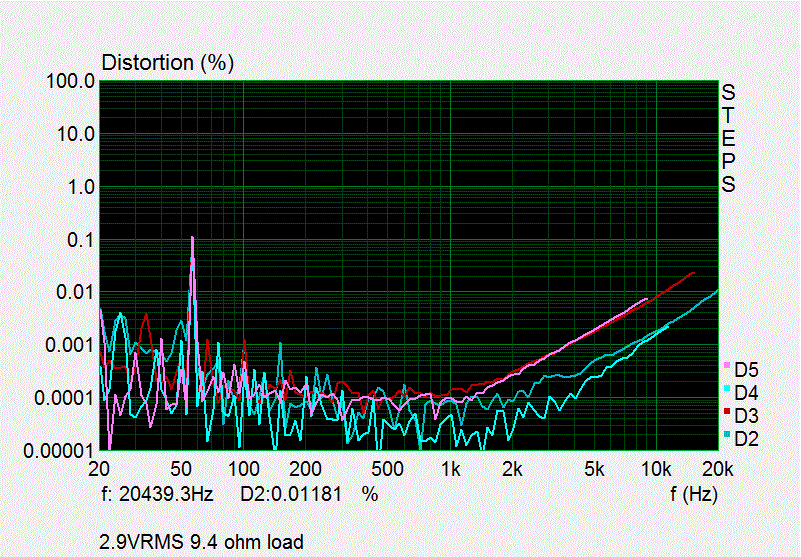Click the 0.00001 y-axis label
This screenshot has height=557, width=801.
click(x=59, y=451)
